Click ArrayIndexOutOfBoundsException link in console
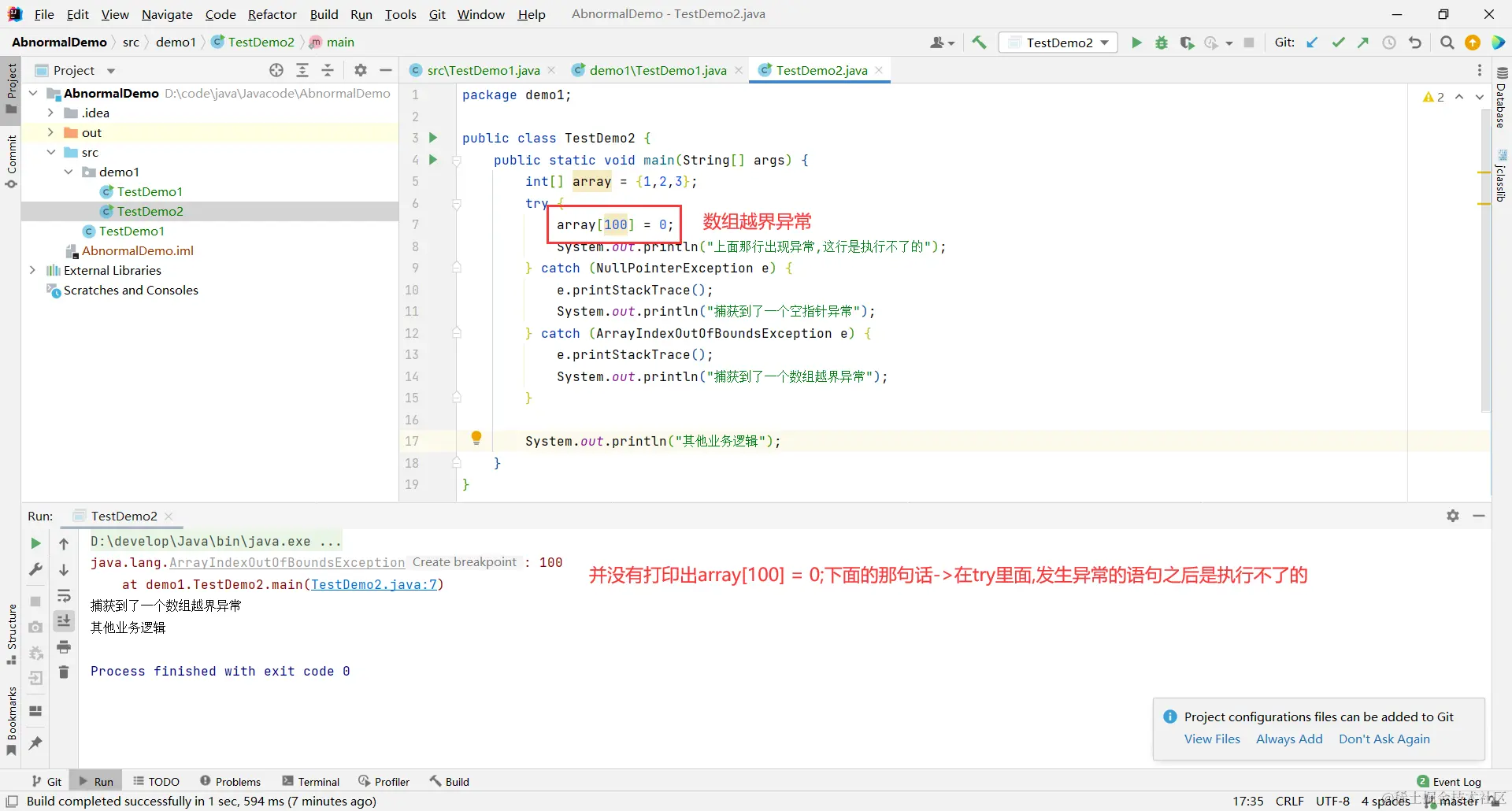Screen dimensions: 1512x811 [287, 562]
